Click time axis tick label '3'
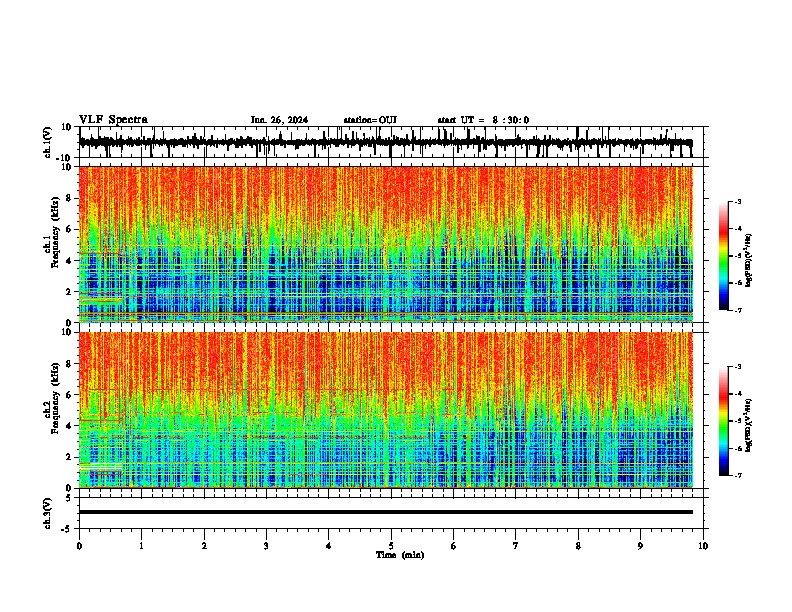The height and width of the screenshot is (612, 792). pyautogui.click(x=266, y=546)
